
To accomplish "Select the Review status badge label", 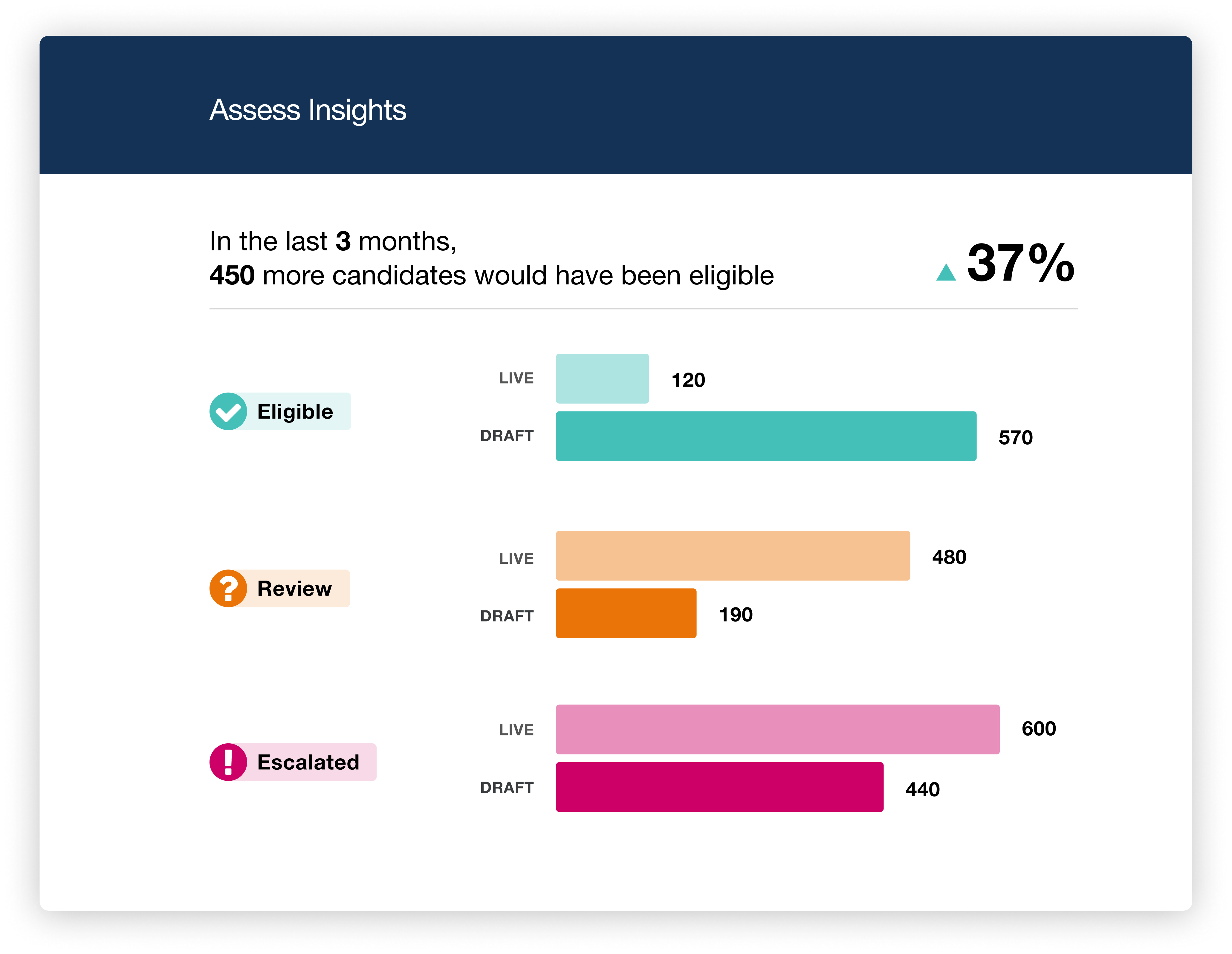I will (x=294, y=589).
